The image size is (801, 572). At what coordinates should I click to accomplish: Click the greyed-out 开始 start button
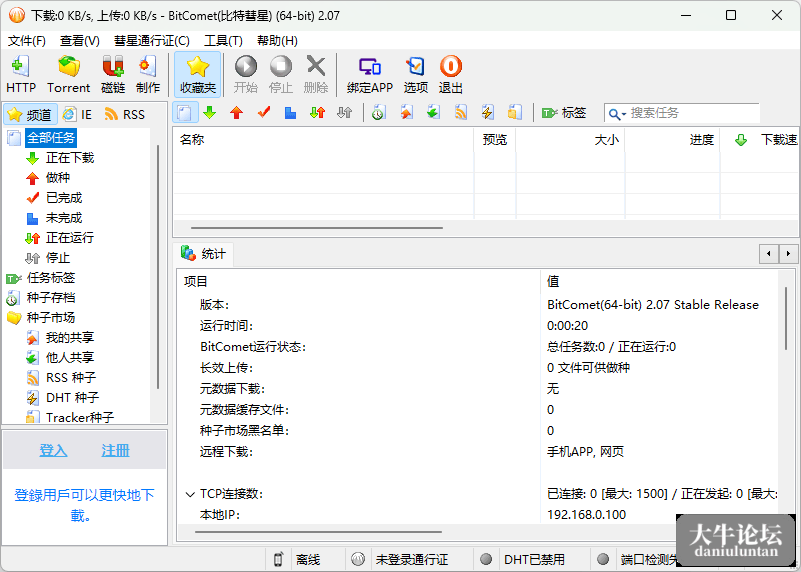tap(246, 75)
